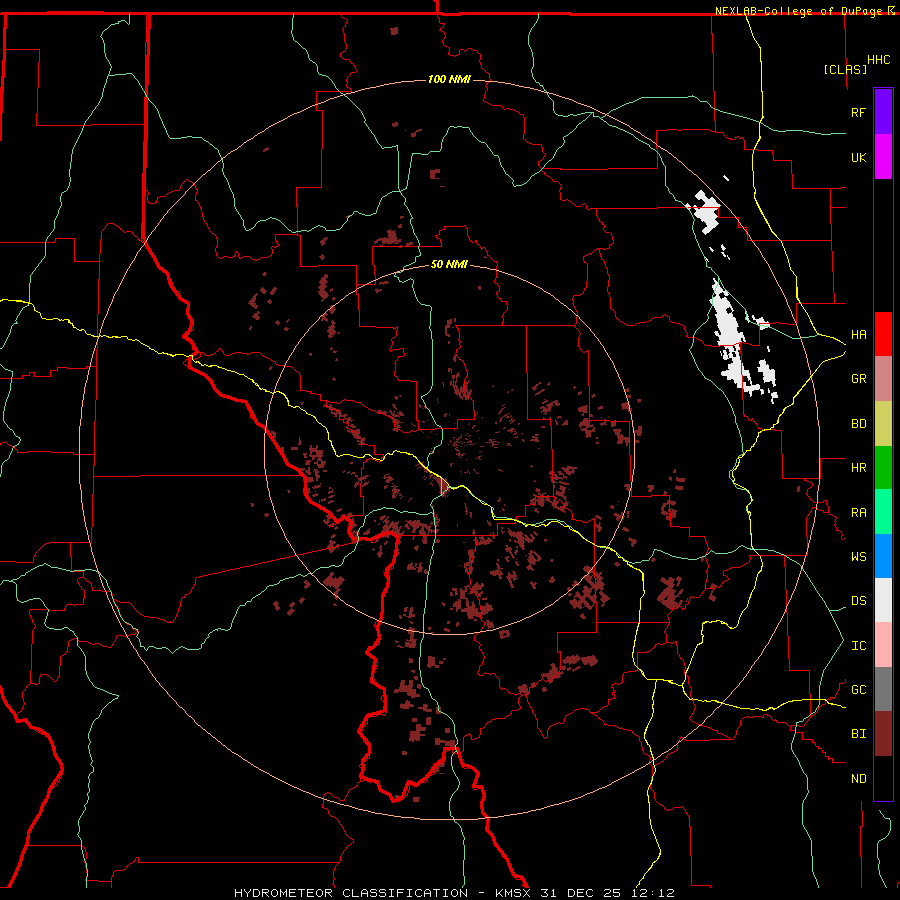Click the red HA legend color swatch

point(883,334)
